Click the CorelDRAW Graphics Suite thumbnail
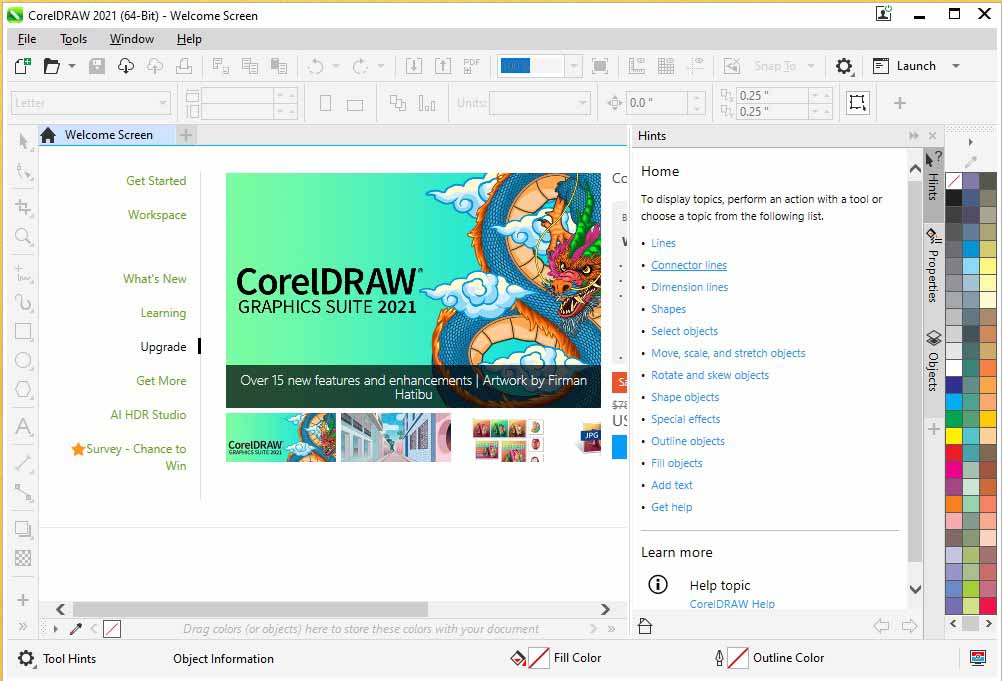 281,437
